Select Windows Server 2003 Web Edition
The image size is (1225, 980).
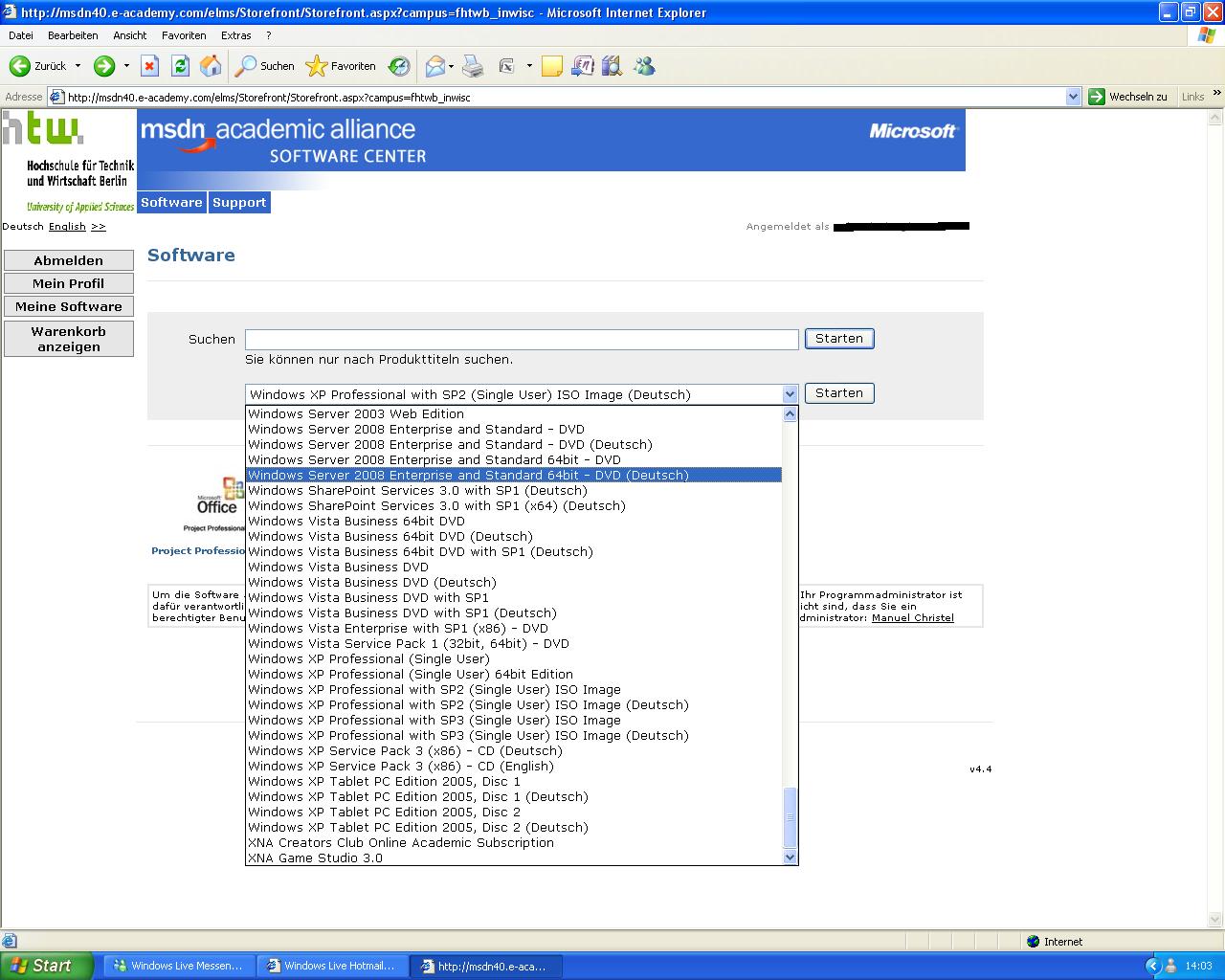click(x=514, y=414)
